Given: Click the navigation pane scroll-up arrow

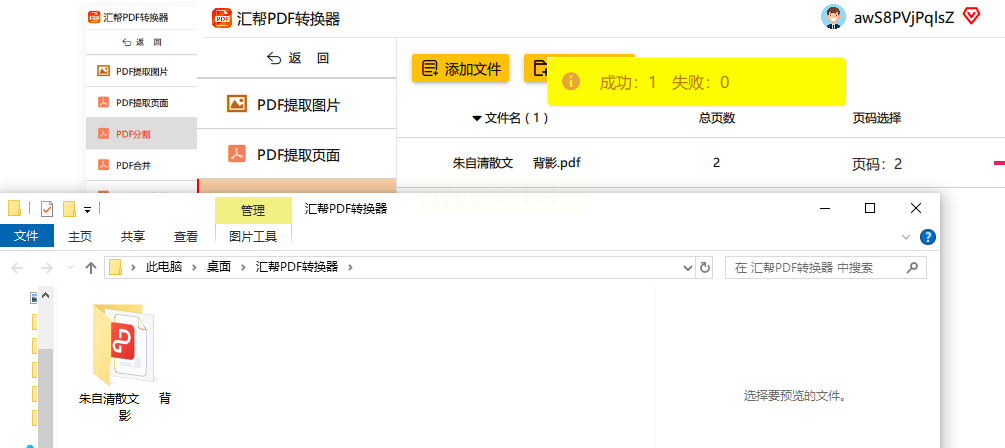Looking at the screenshot, I should 46,297.
